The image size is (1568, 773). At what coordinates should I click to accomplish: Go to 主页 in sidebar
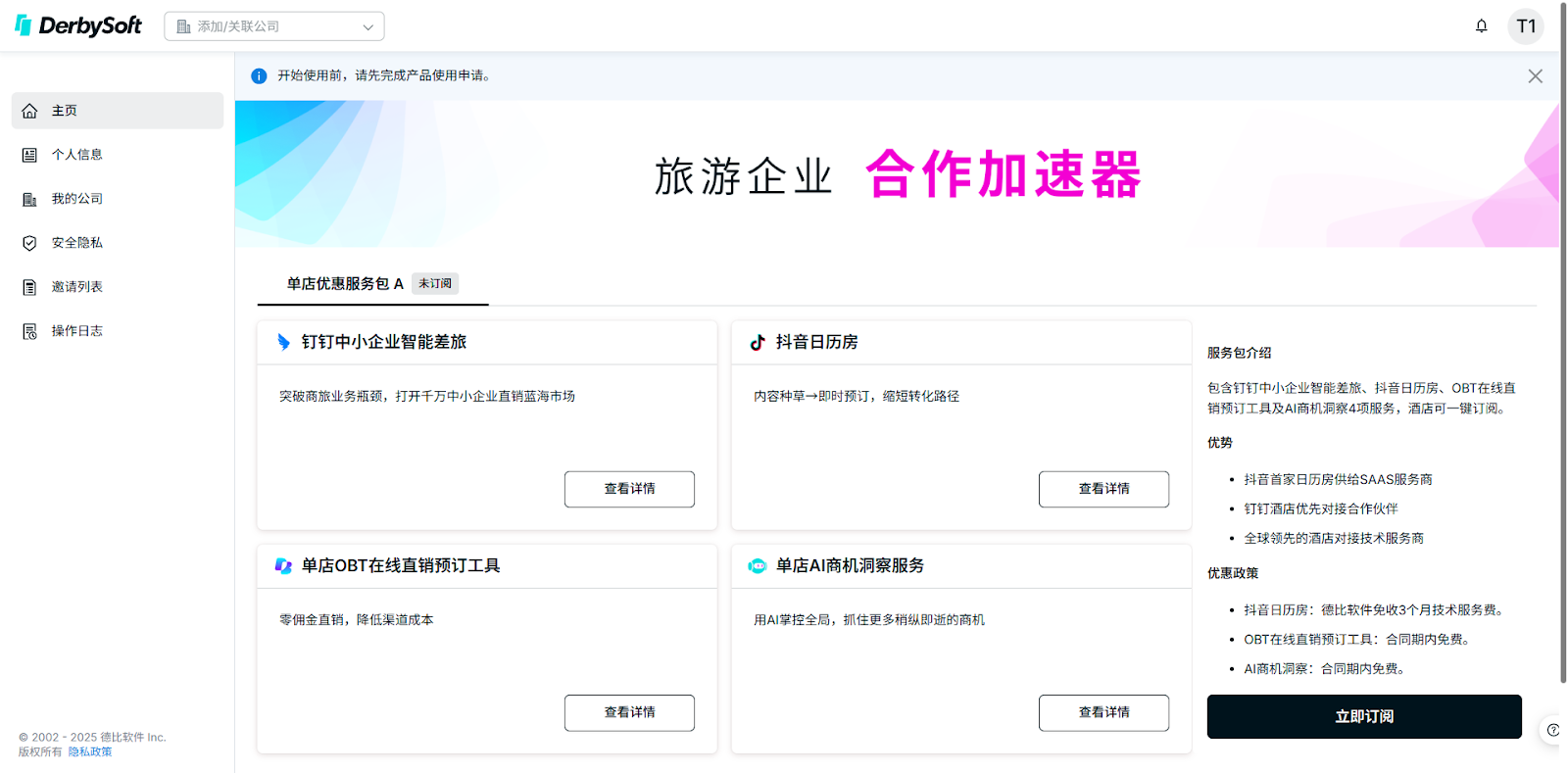(x=118, y=111)
